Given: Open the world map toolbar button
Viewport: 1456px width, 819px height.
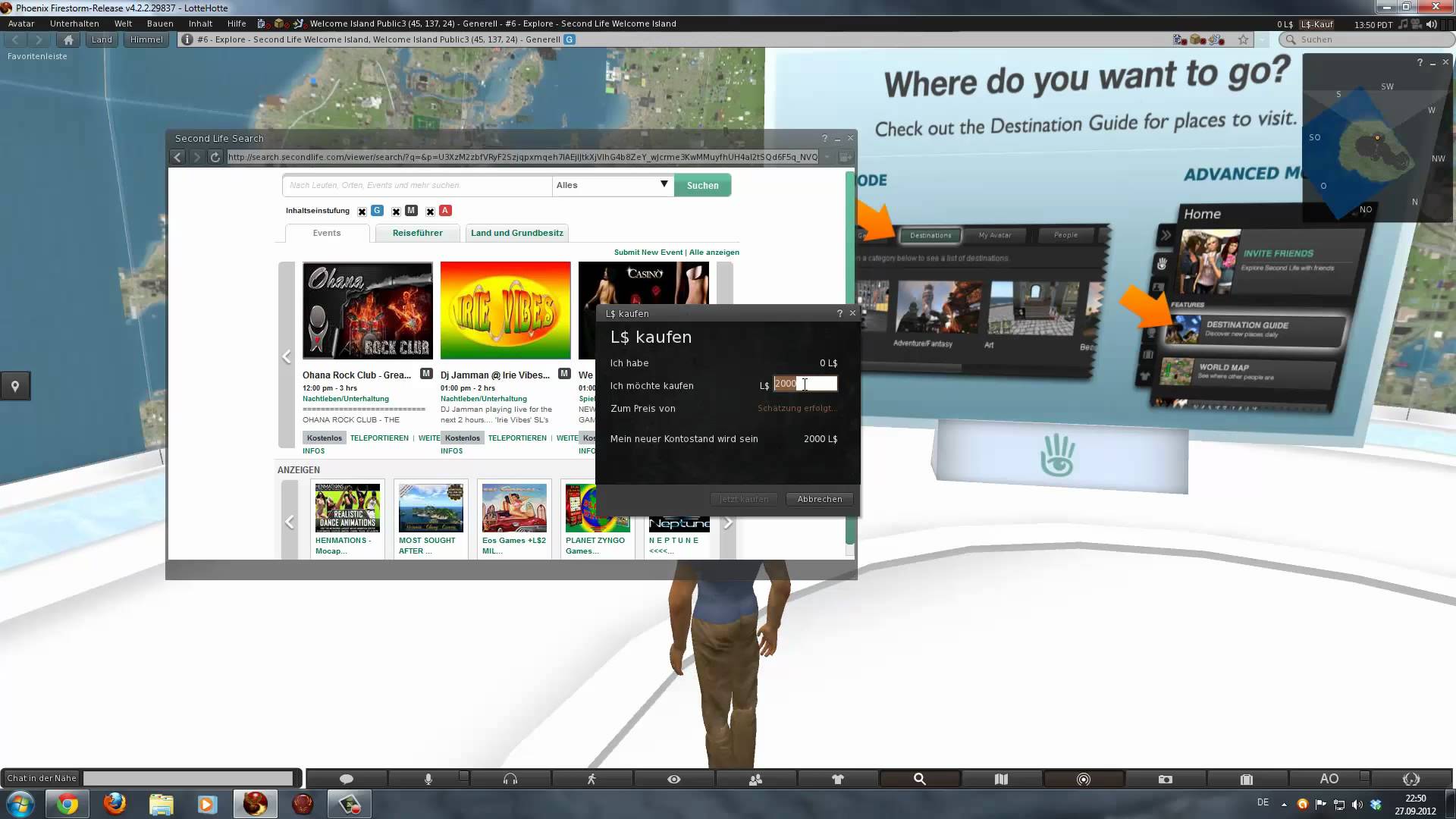Looking at the screenshot, I should click(1001, 779).
